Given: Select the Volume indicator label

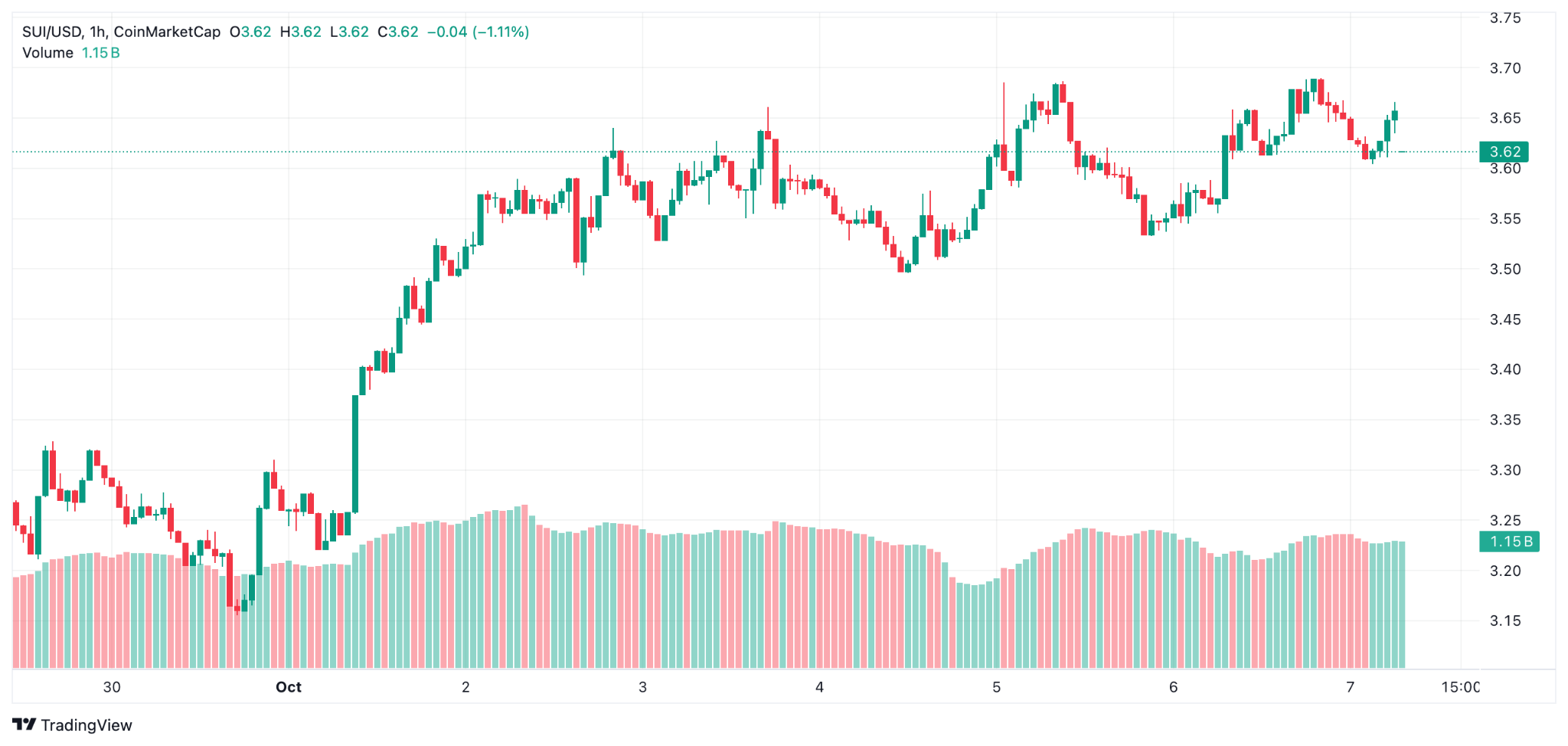Looking at the screenshot, I should click(47, 53).
